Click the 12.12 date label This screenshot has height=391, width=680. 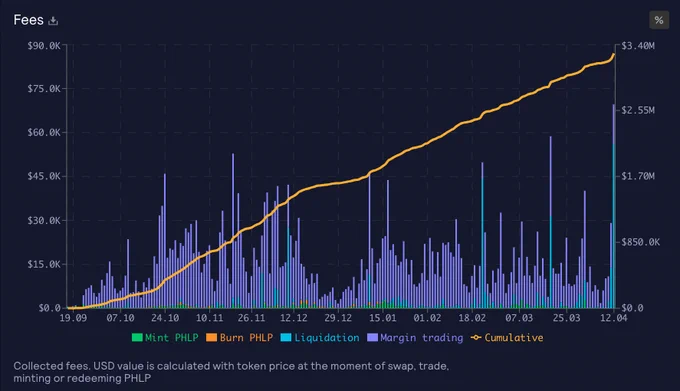click(294, 318)
